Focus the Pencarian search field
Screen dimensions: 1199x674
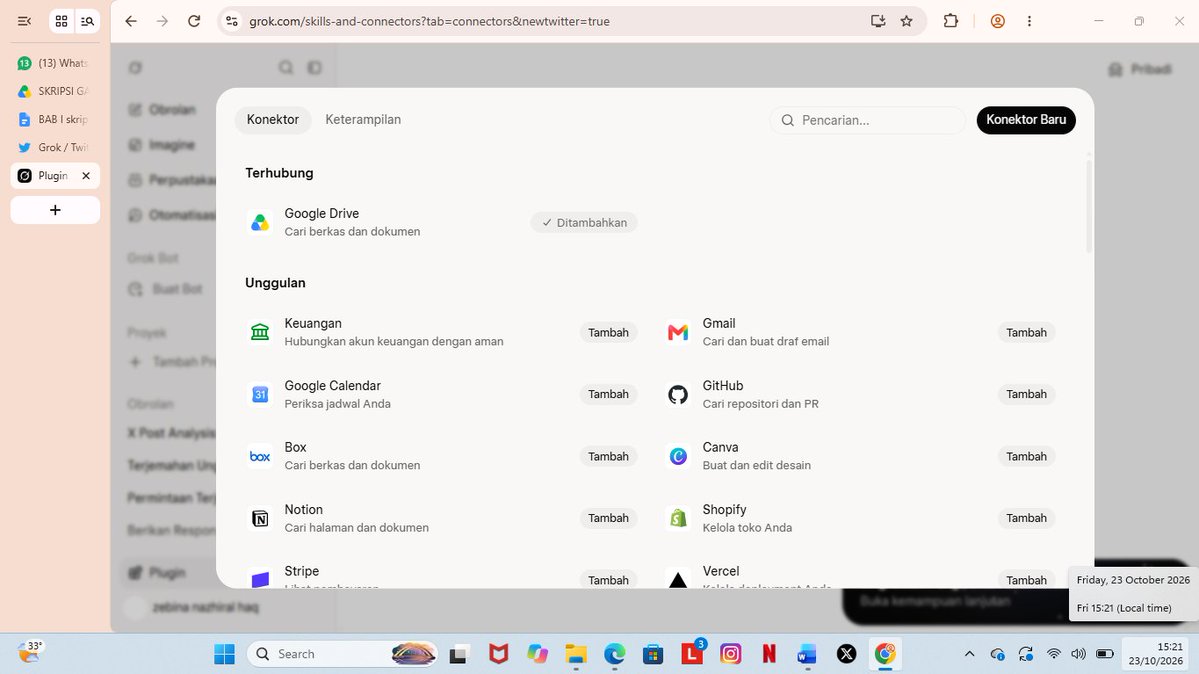pos(868,120)
